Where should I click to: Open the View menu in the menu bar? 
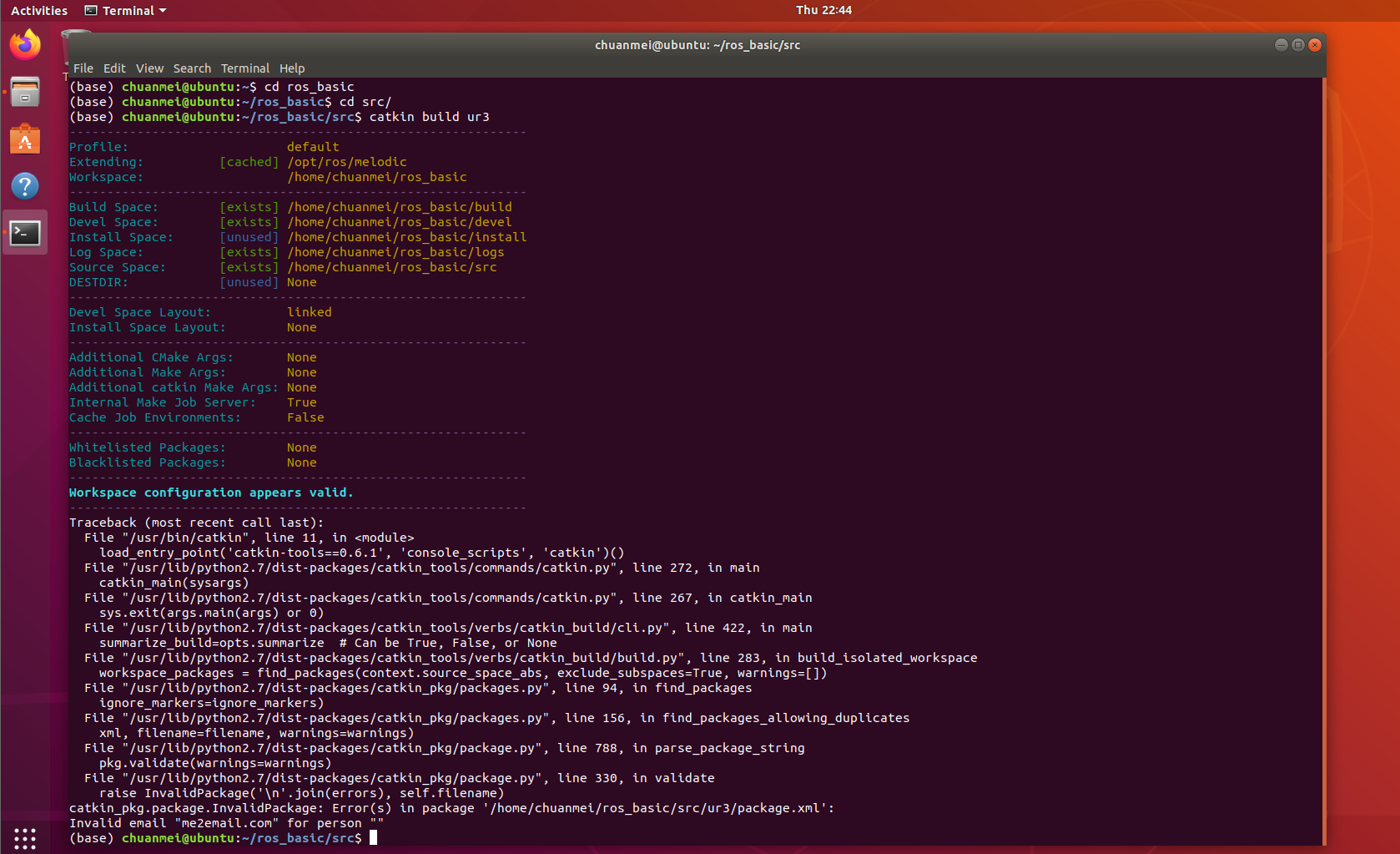[x=149, y=68]
